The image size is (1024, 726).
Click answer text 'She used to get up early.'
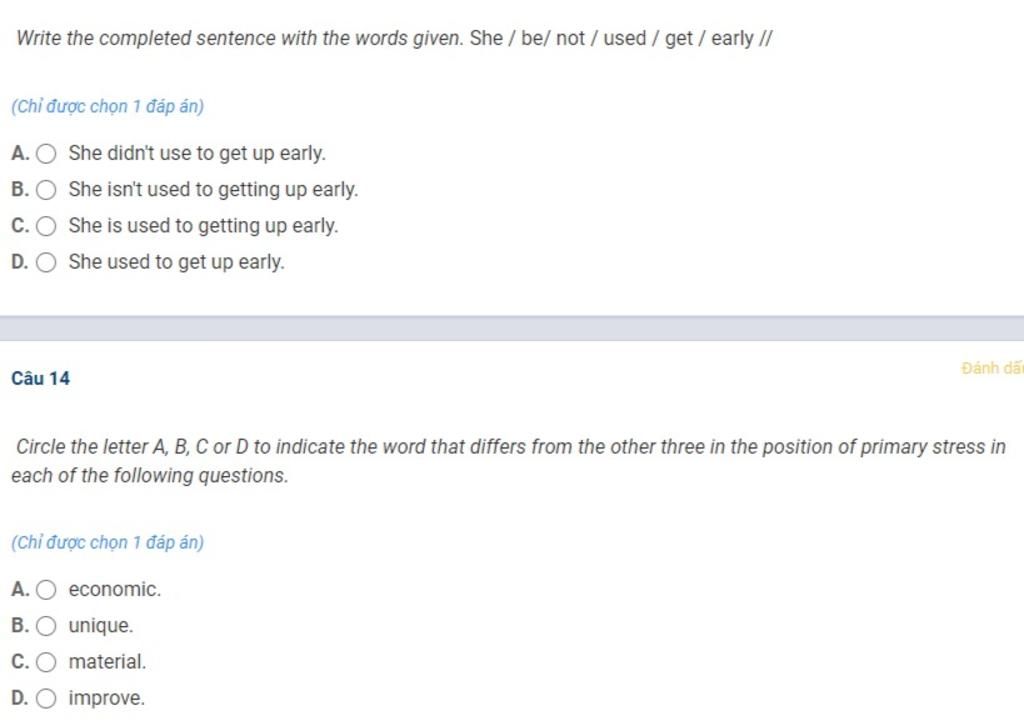point(176,262)
